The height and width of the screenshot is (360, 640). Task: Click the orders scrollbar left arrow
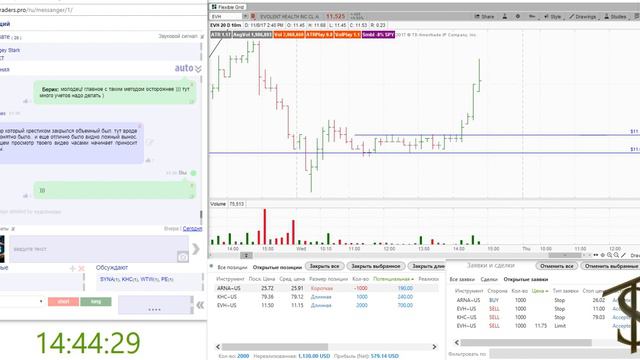(x=457, y=342)
